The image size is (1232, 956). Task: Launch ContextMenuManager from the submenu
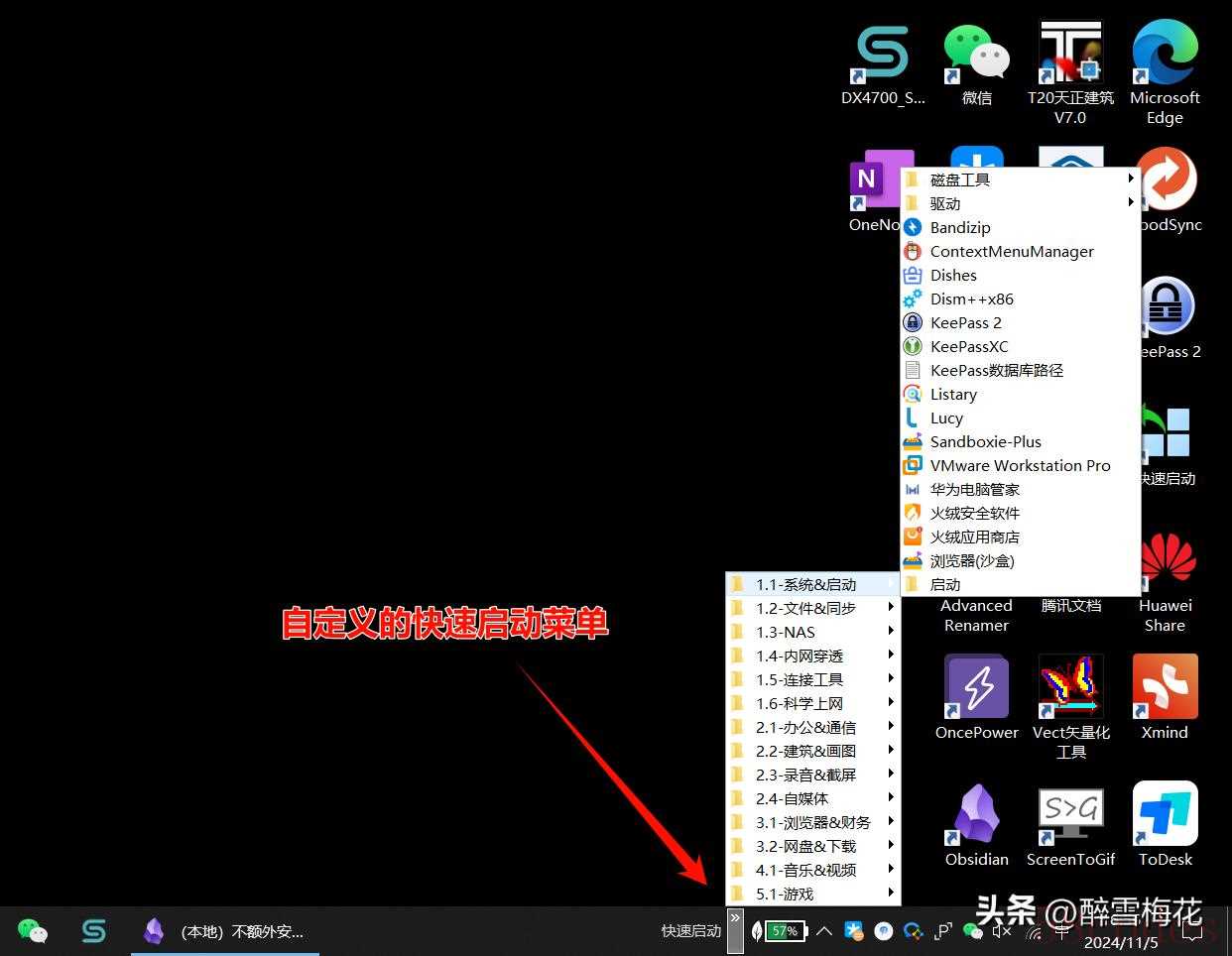(x=1021, y=251)
